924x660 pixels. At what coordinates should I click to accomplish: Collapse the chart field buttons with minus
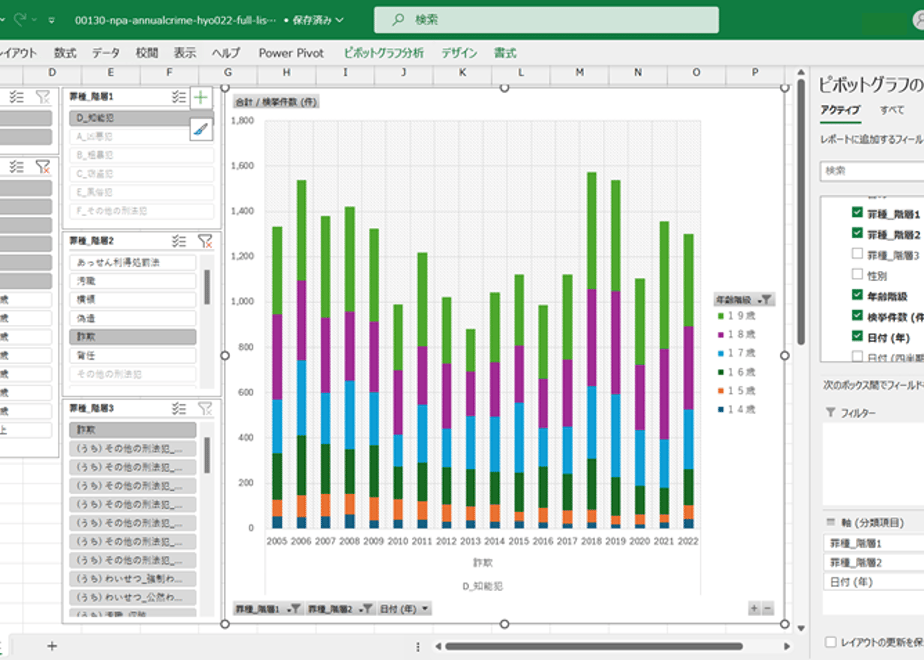point(767,609)
